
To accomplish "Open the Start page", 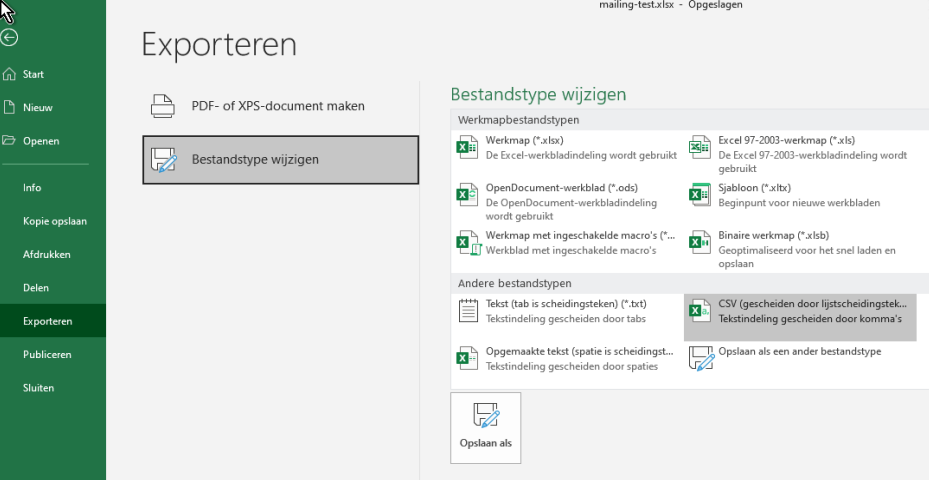I will (53, 74).
